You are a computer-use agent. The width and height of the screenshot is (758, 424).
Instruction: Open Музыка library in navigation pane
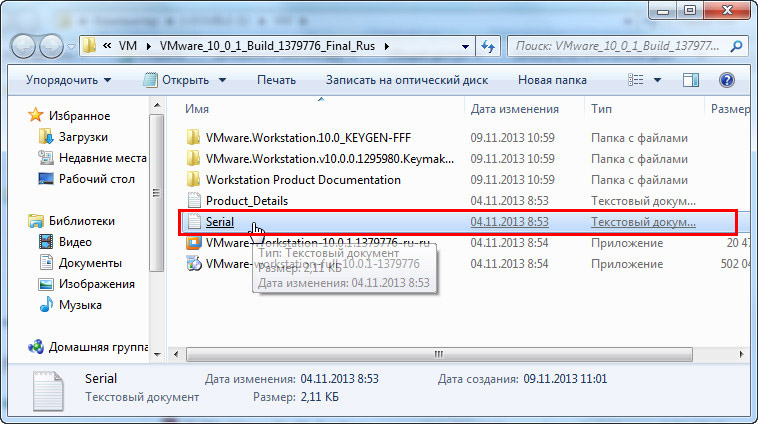80,306
